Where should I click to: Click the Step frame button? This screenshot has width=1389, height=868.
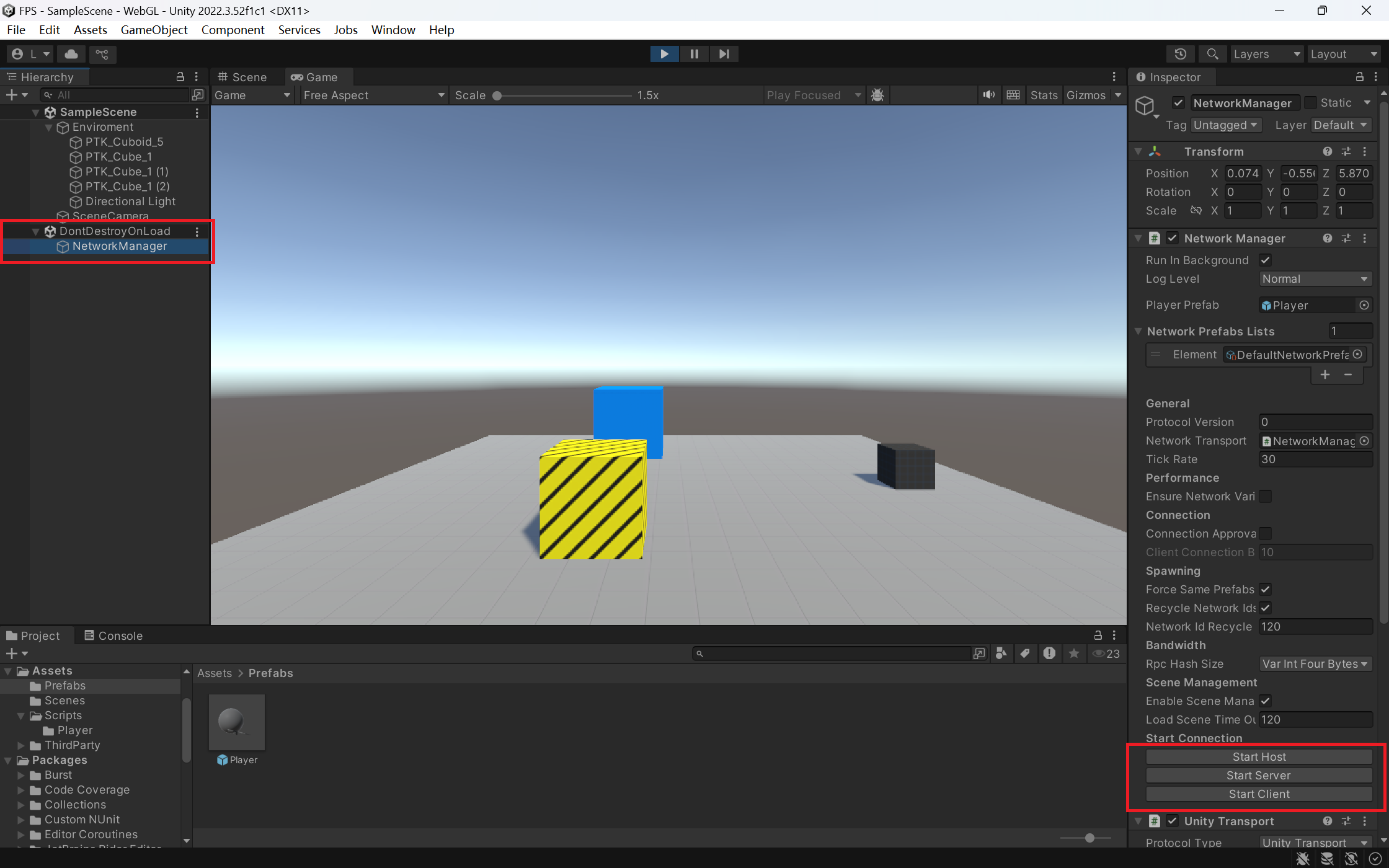[724, 54]
